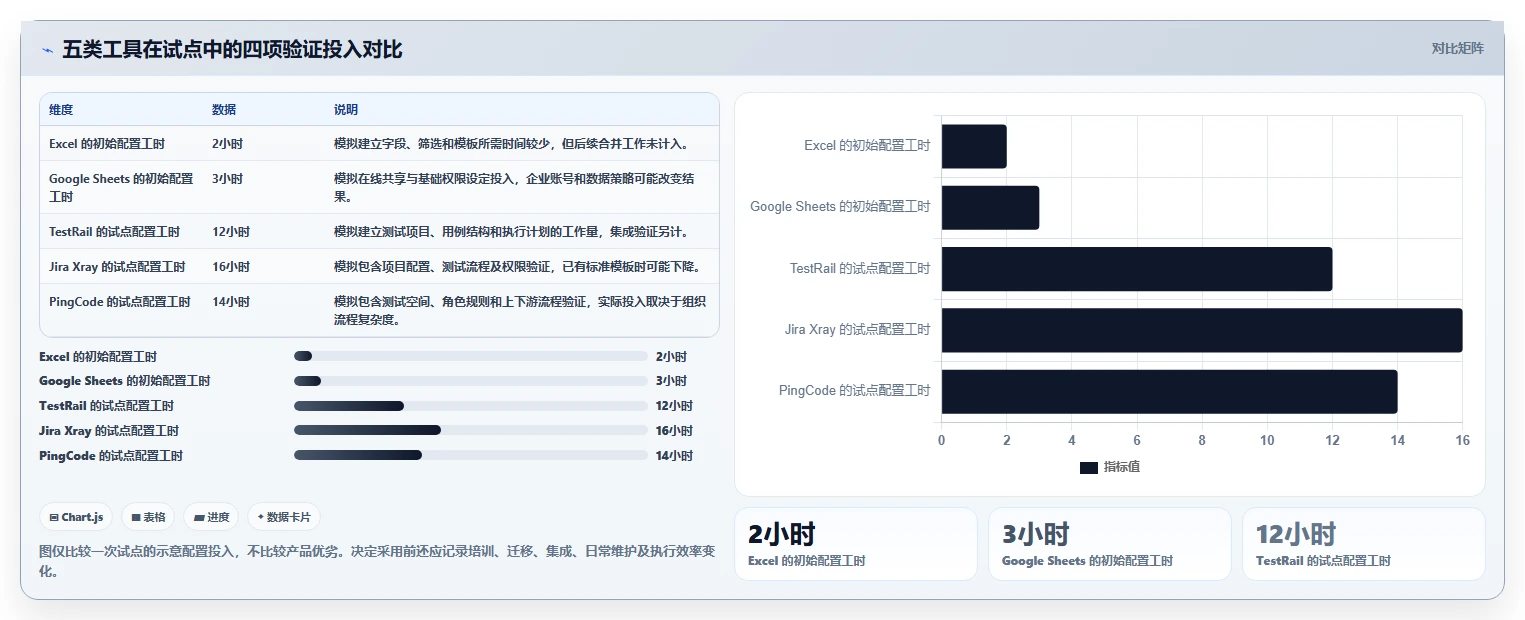Click the x-axis tick label 16
This screenshot has height=620, width=1525.
[1462, 441]
